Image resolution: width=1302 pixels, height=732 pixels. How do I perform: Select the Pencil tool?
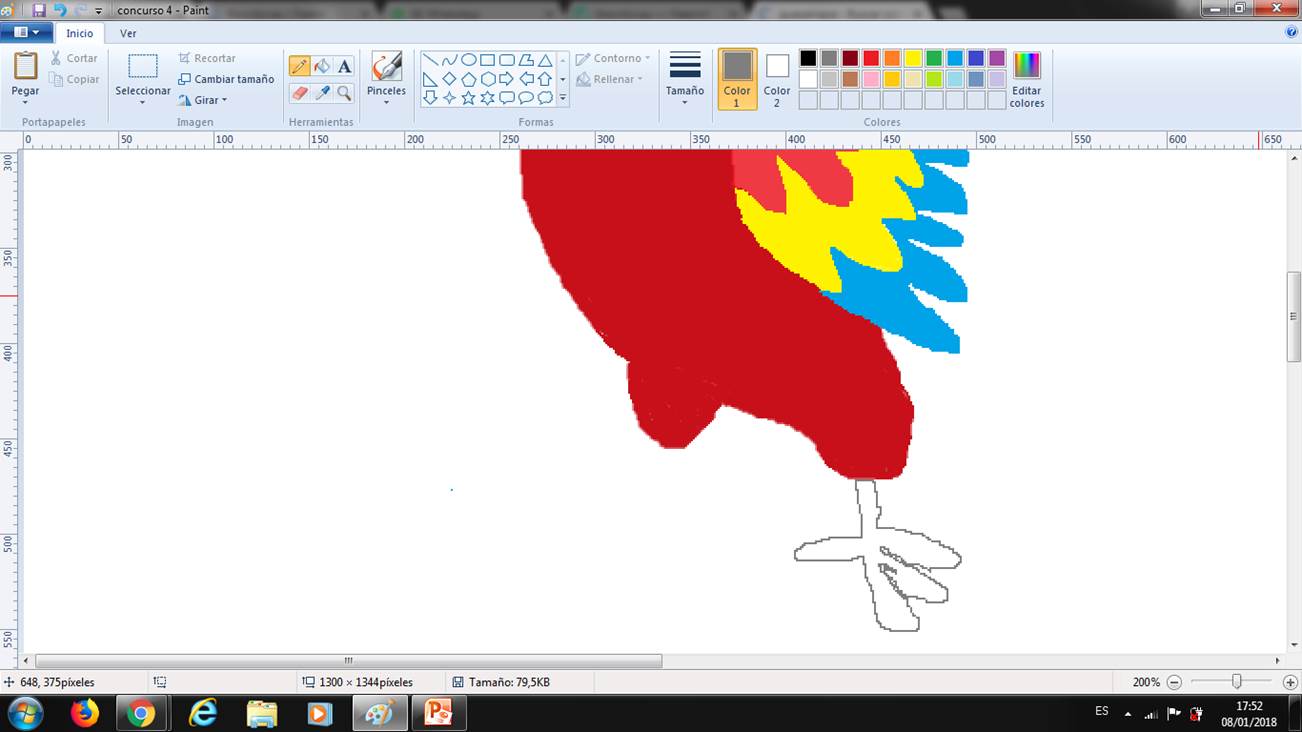(x=299, y=67)
